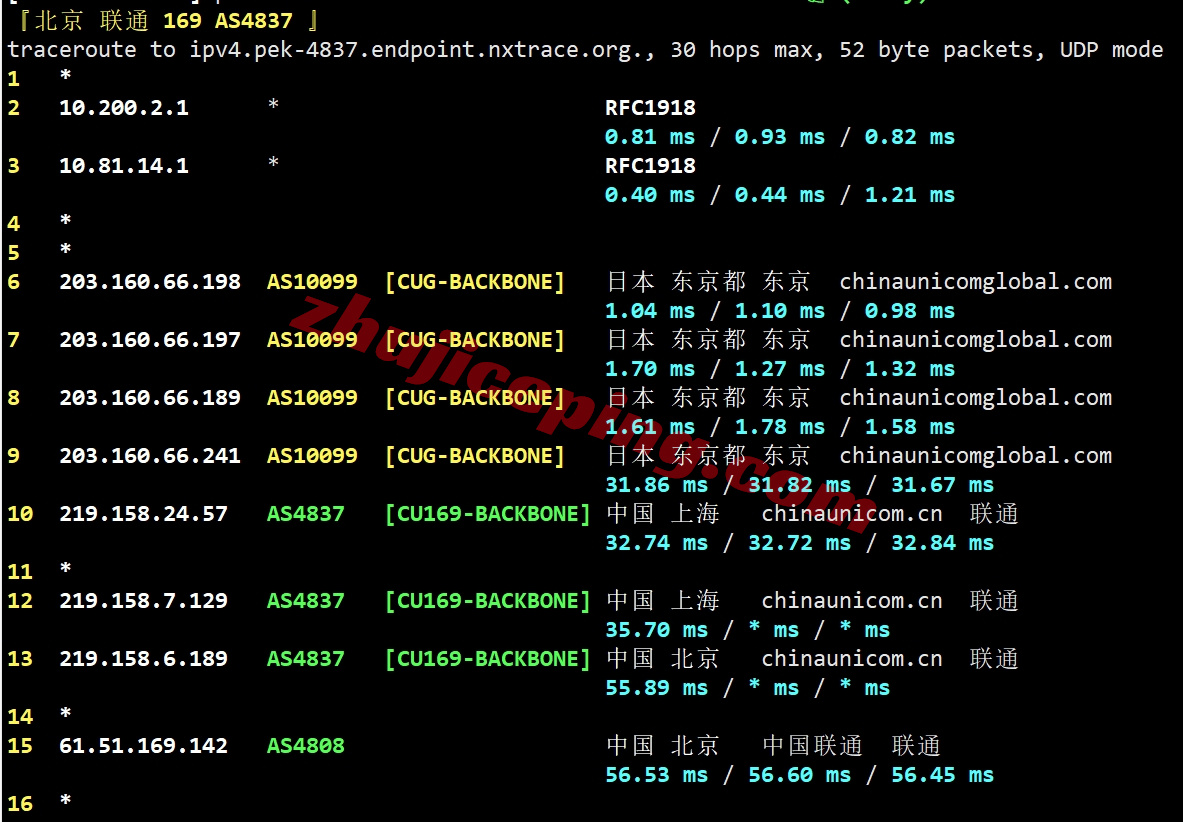Click [CUG-BACKBONE] on hop 7 row
1183x822 pixels.
[x=475, y=340]
